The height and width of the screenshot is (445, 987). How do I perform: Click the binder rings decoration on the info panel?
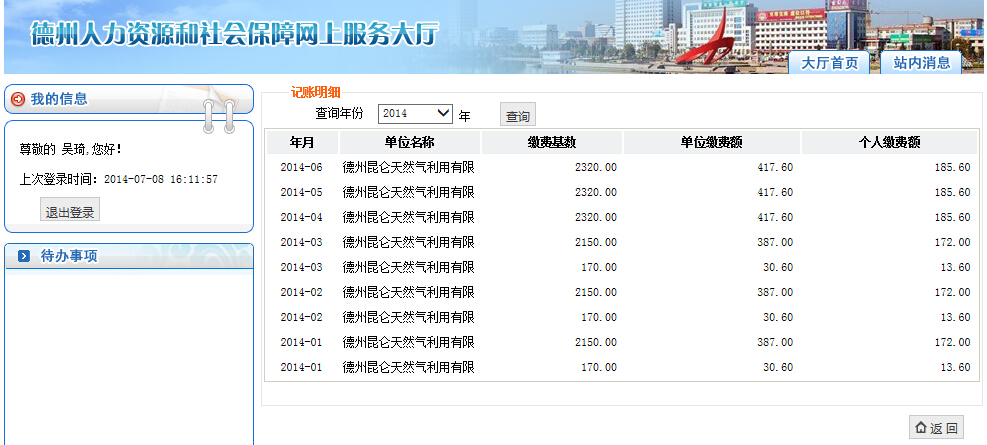click(x=217, y=115)
